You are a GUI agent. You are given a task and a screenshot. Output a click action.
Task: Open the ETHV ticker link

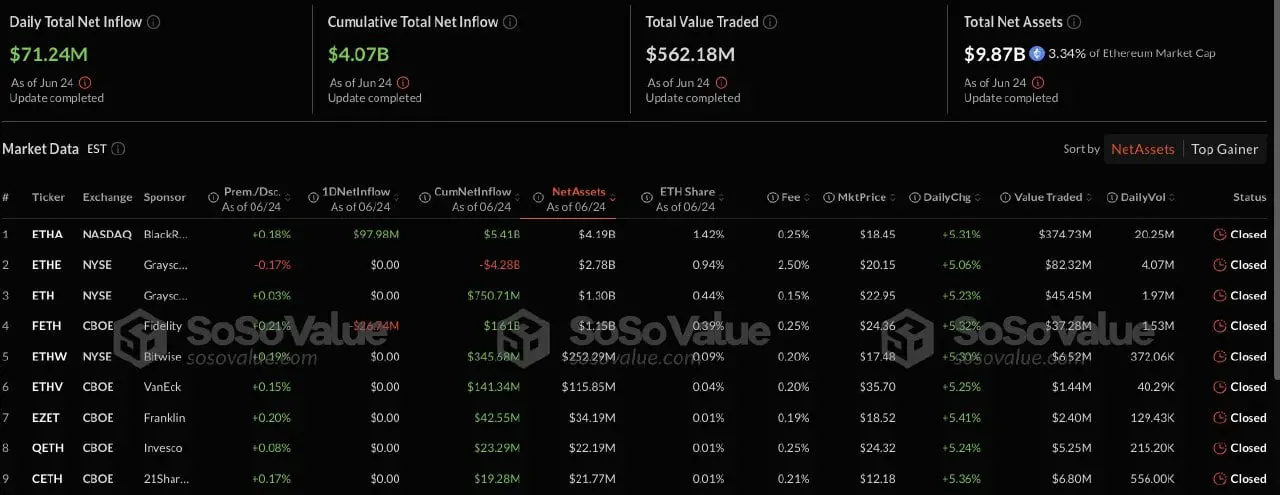pos(47,387)
